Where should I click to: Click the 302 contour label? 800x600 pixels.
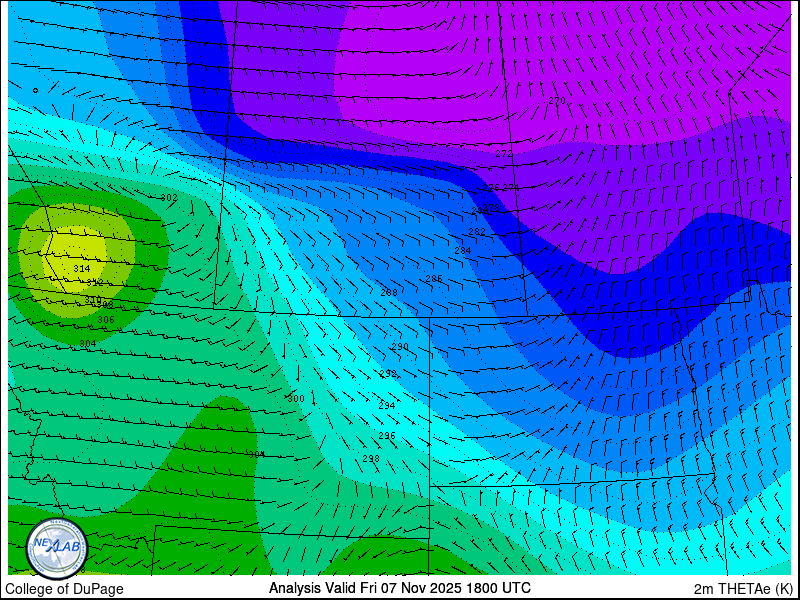click(x=169, y=197)
